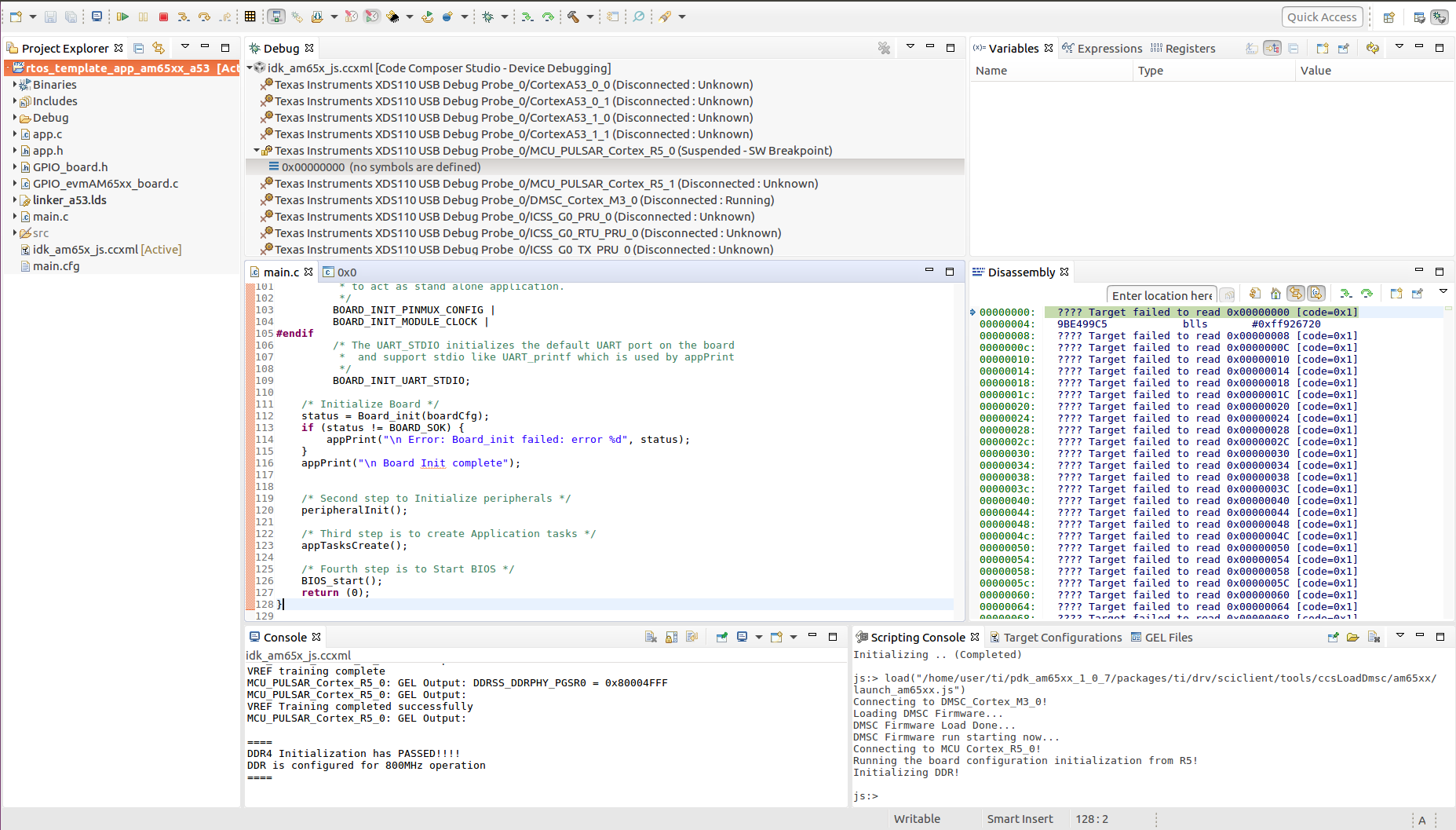Viewport: 1456px width, 830px height.
Task: Click Collapse All in Project Explorer
Action: (x=139, y=48)
